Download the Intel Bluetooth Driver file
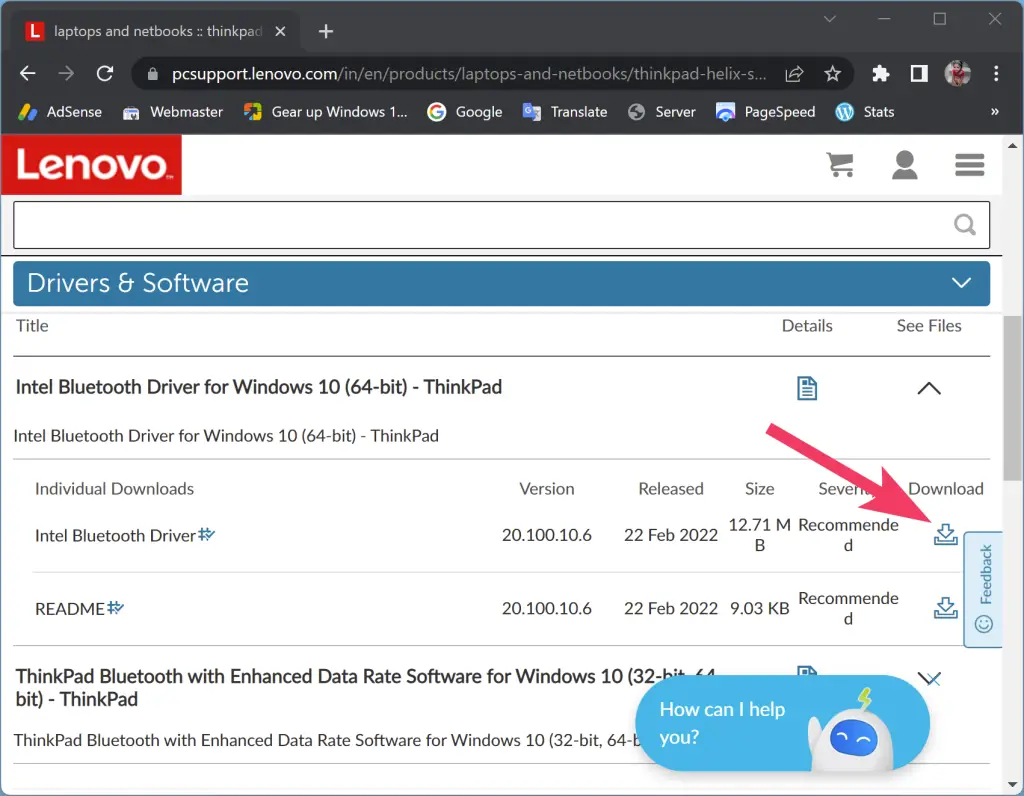 point(945,534)
